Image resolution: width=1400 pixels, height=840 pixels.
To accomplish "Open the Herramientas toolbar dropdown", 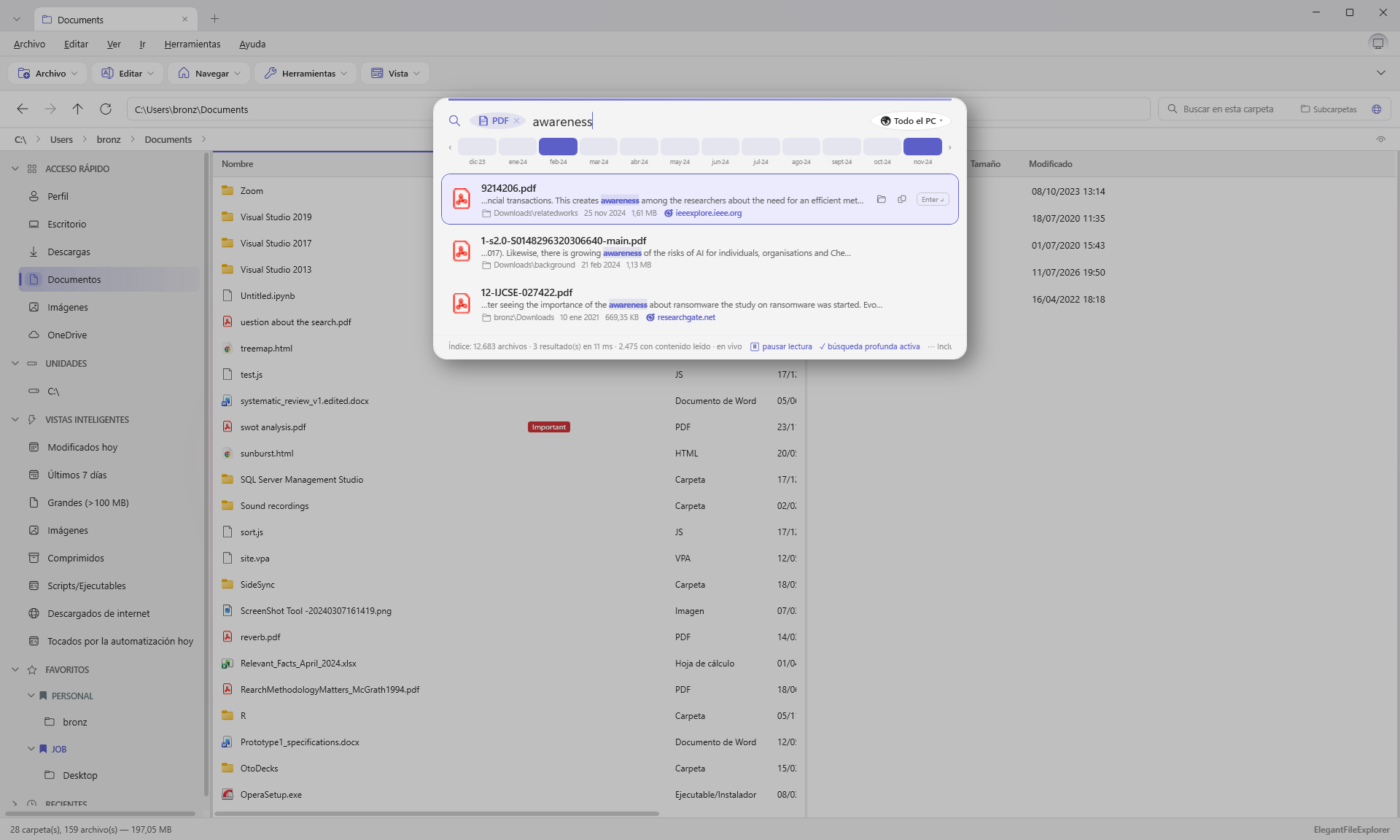I will point(306,73).
